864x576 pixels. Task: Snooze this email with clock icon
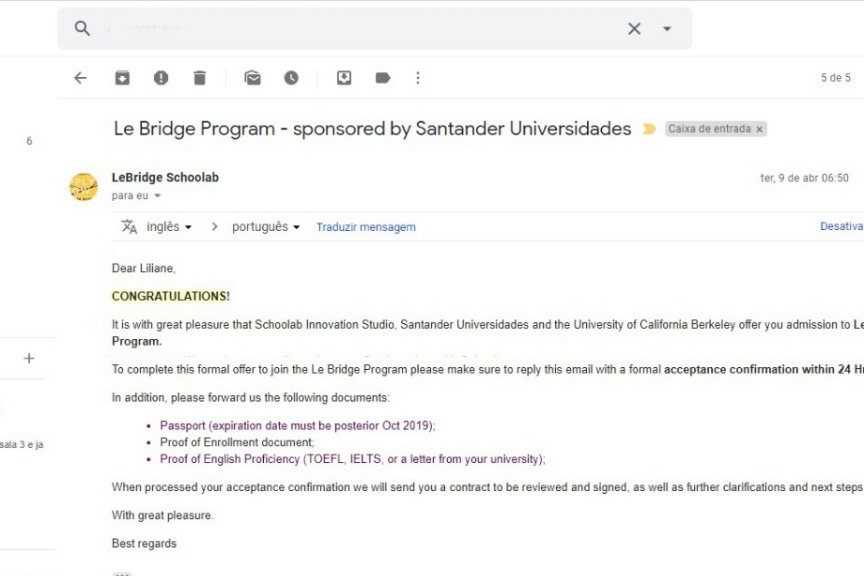click(291, 78)
